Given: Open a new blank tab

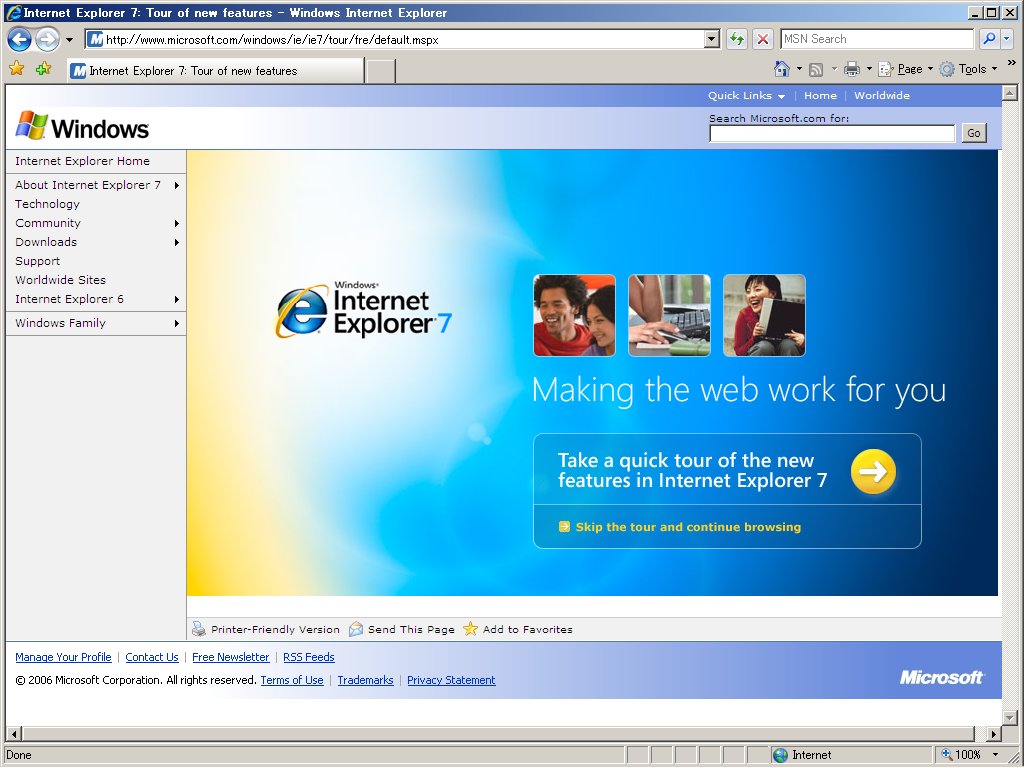Looking at the screenshot, I should coord(380,71).
